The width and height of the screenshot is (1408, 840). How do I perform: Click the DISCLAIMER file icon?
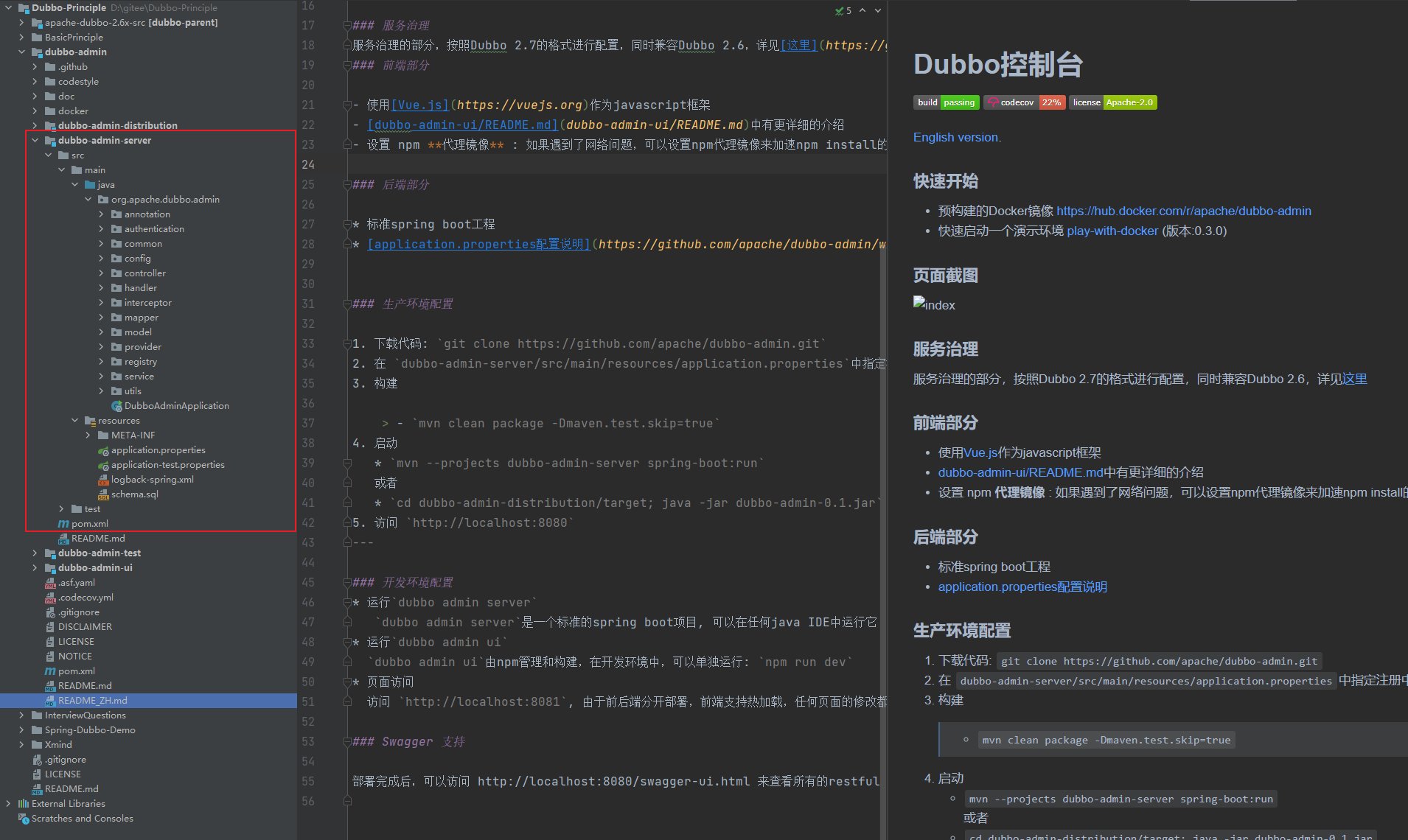coord(50,627)
